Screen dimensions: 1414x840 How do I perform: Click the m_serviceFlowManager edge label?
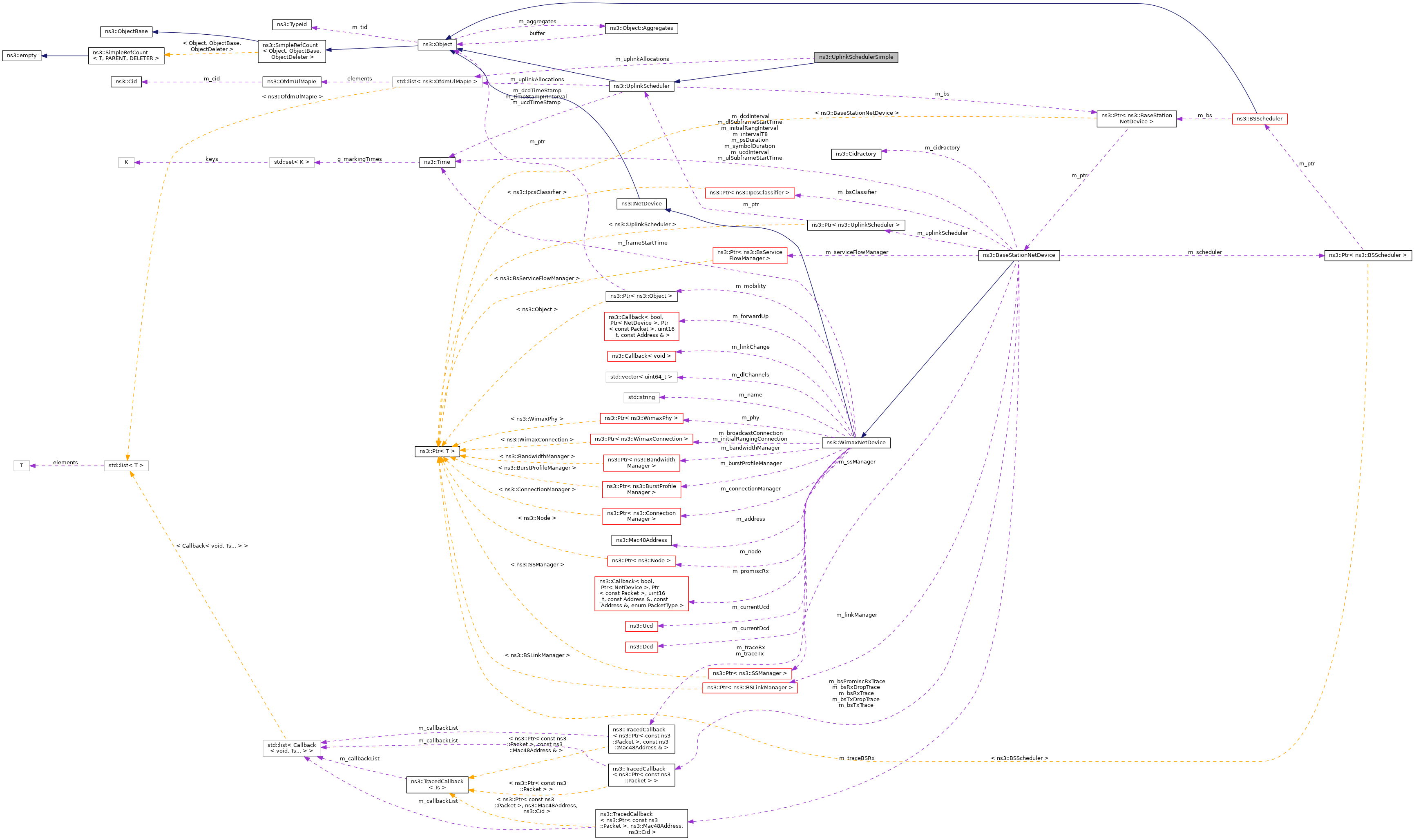pos(856,252)
